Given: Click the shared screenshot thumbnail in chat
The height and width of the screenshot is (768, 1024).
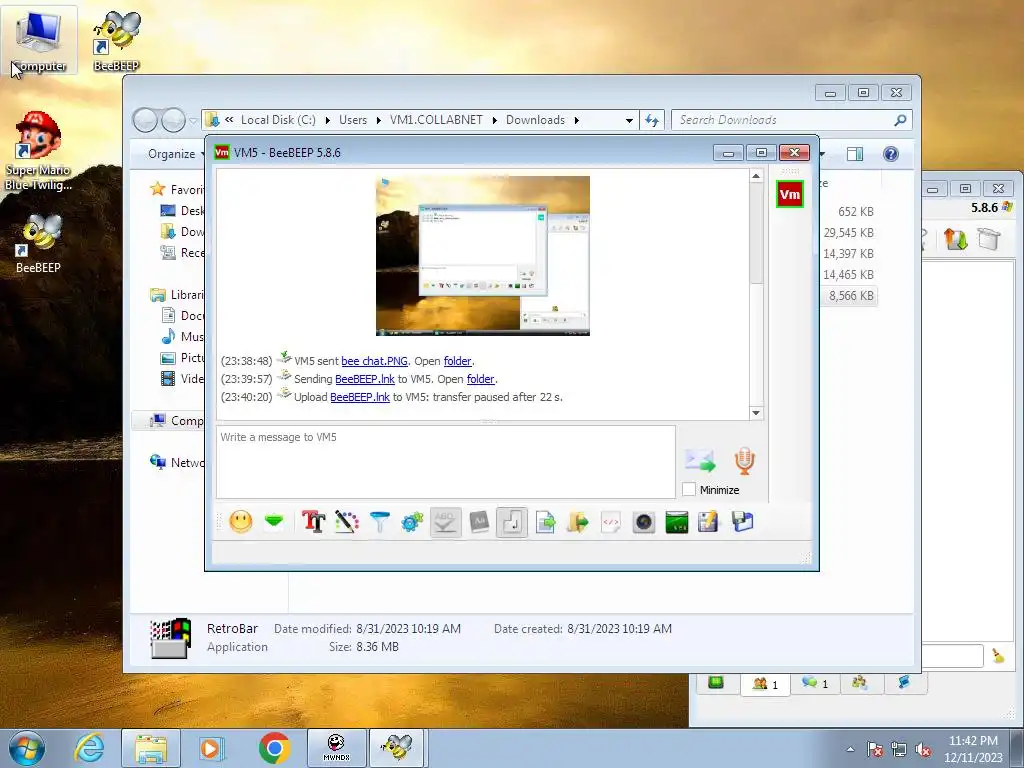Looking at the screenshot, I should coord(483,256).
